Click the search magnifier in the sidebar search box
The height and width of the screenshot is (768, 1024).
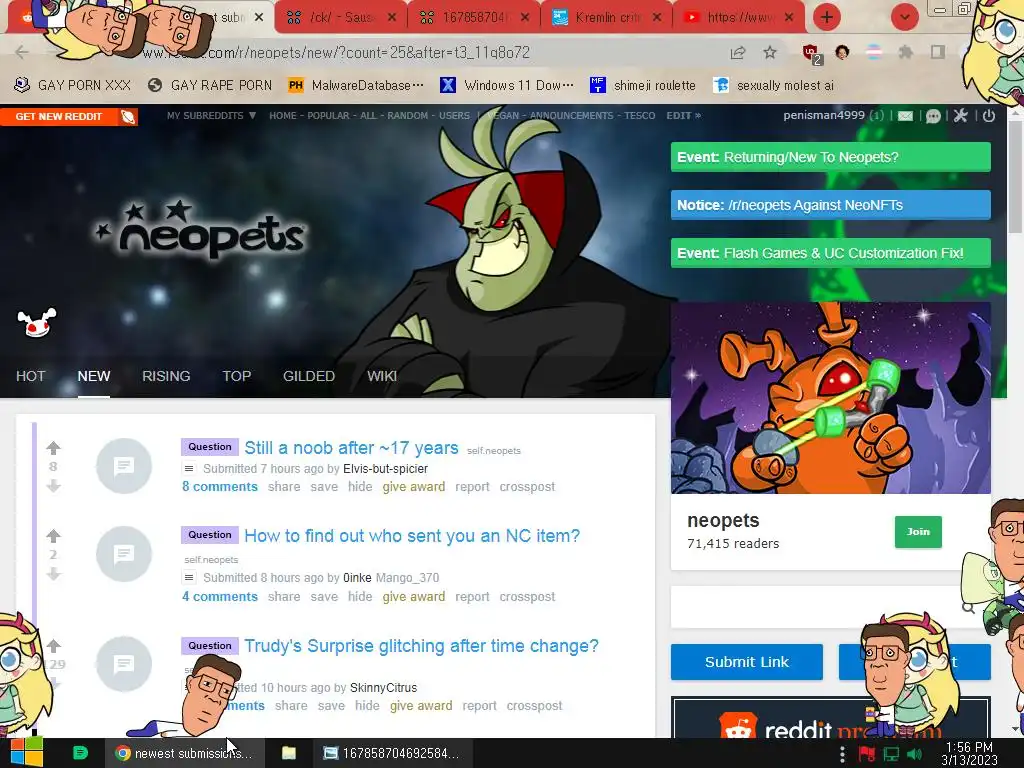(x=968, y=608)
